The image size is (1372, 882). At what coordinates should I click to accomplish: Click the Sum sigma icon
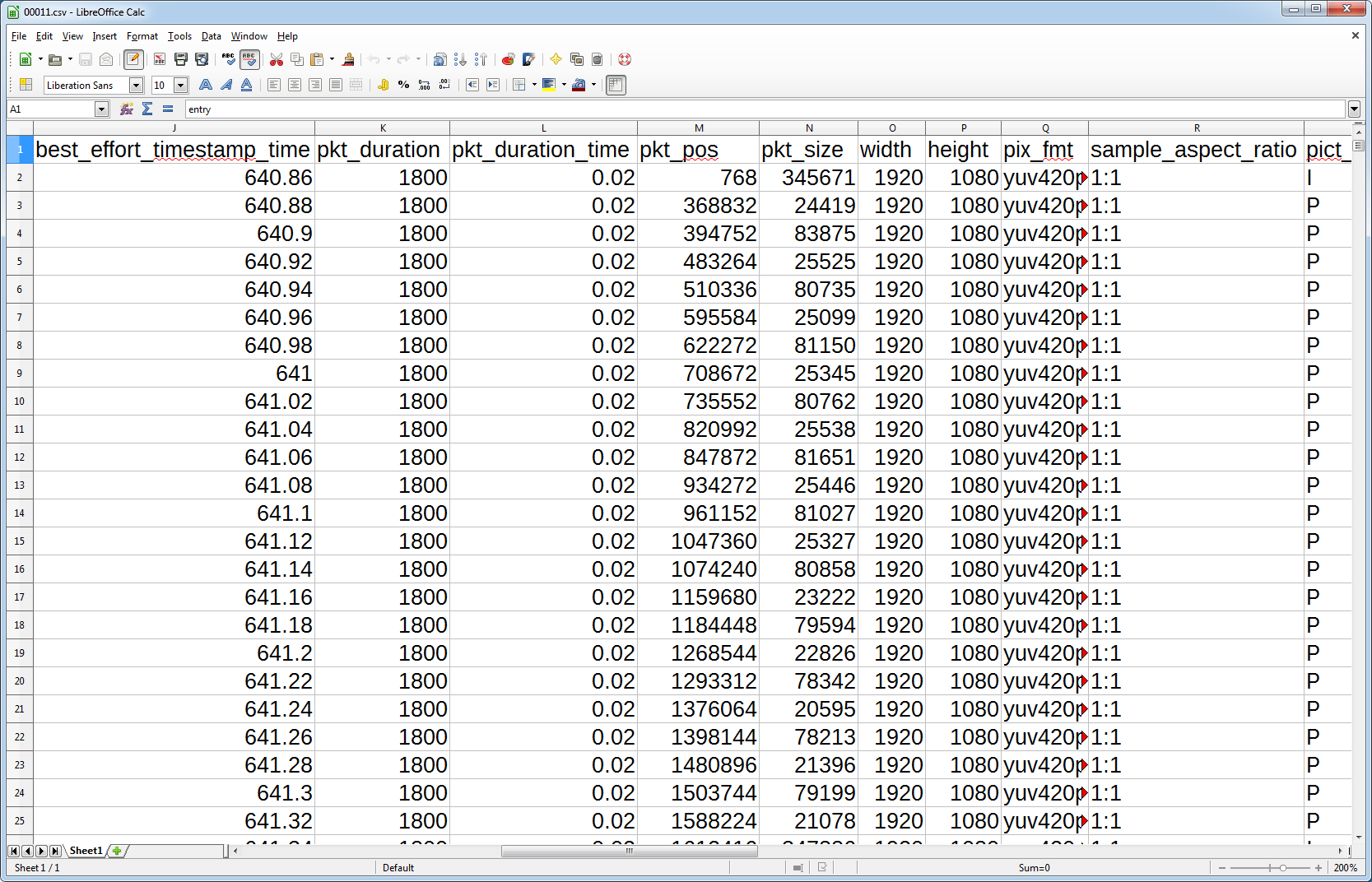(x=147, y=109)
